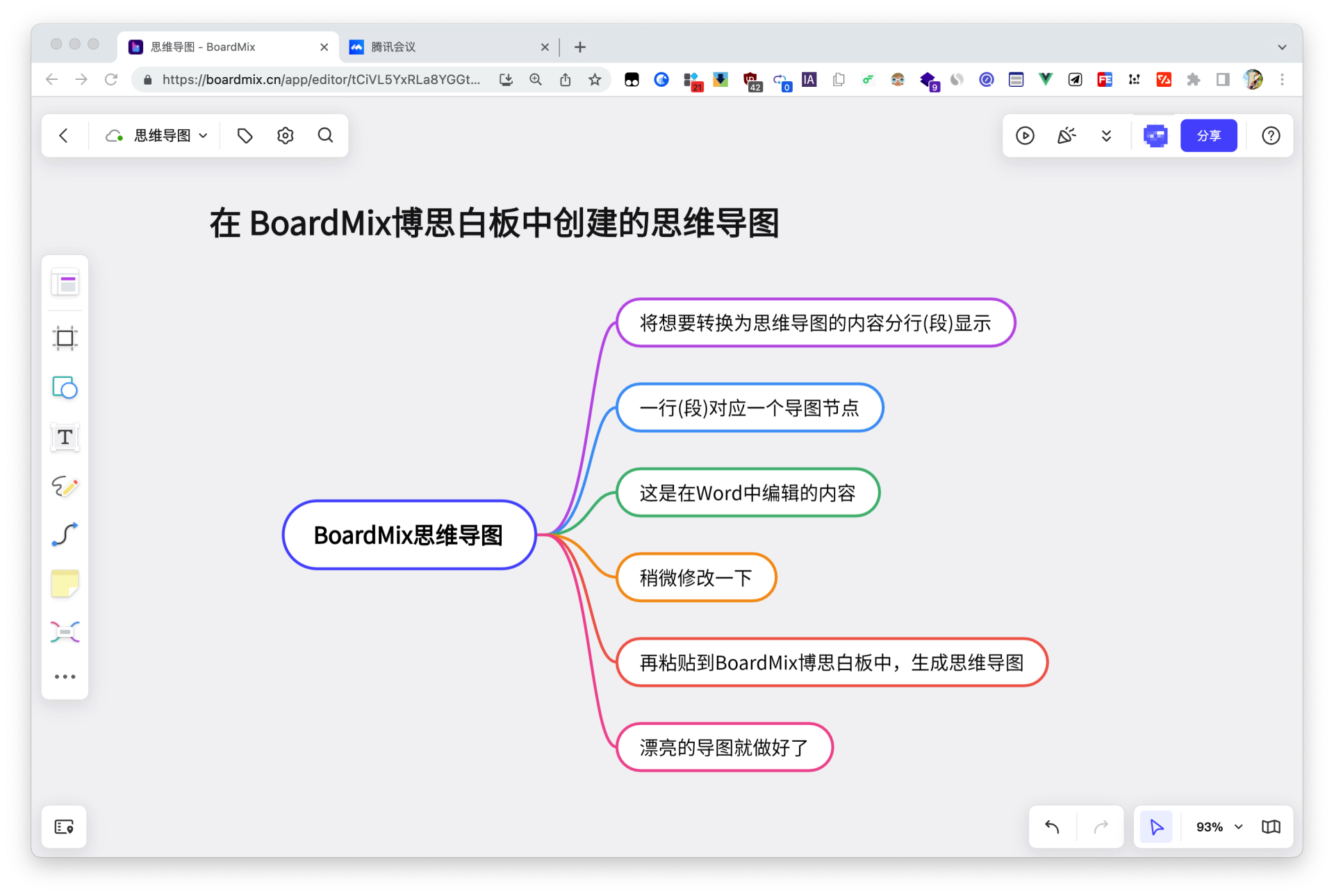The image size is (1334, 896).
Task: Bookmark this page with star icon
Action: (595, 80)
